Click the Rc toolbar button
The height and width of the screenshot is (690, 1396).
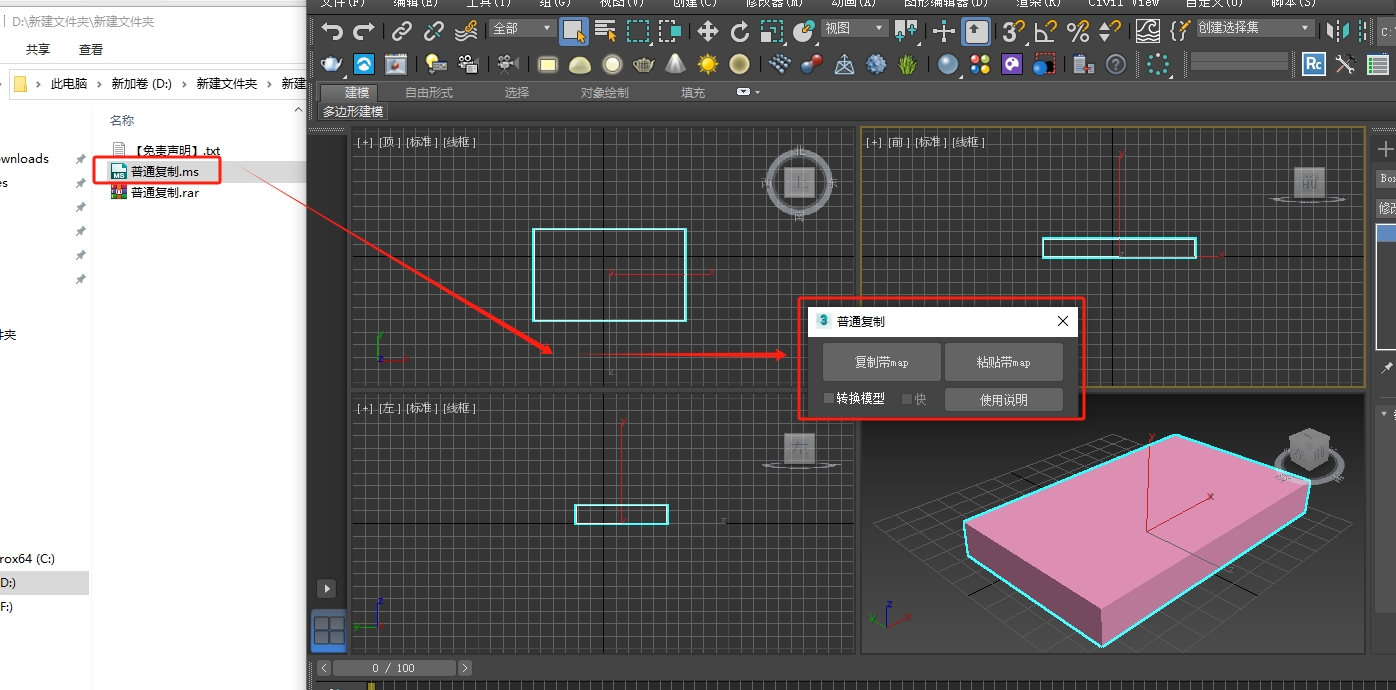1314,65
